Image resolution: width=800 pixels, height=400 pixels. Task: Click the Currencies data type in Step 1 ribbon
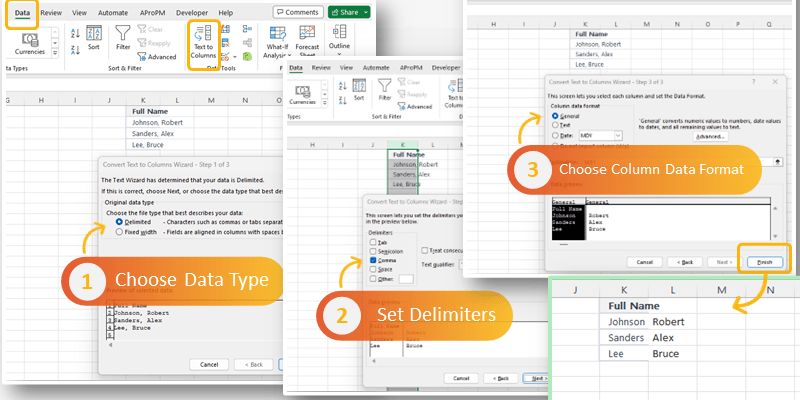tap(30, 44)
